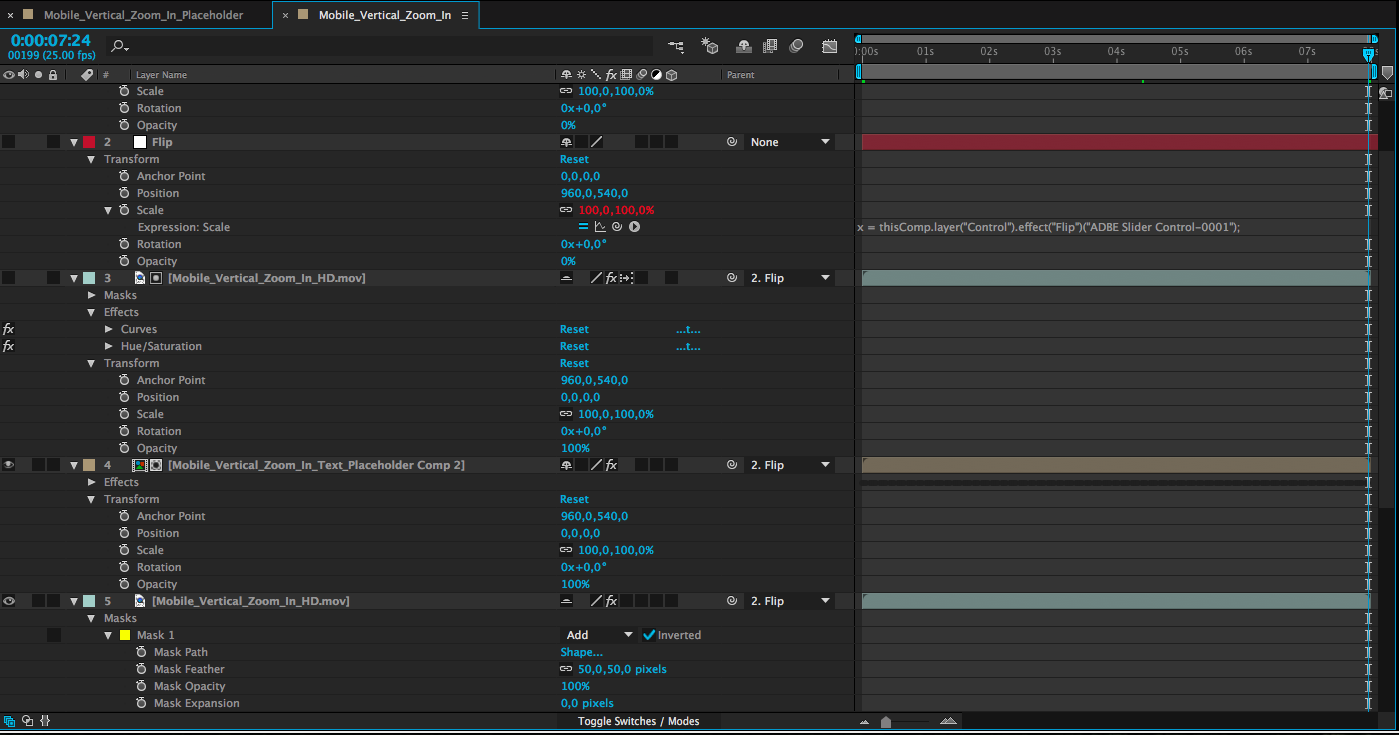
Task: Click the expression language menu play icon
Action: 634,227
